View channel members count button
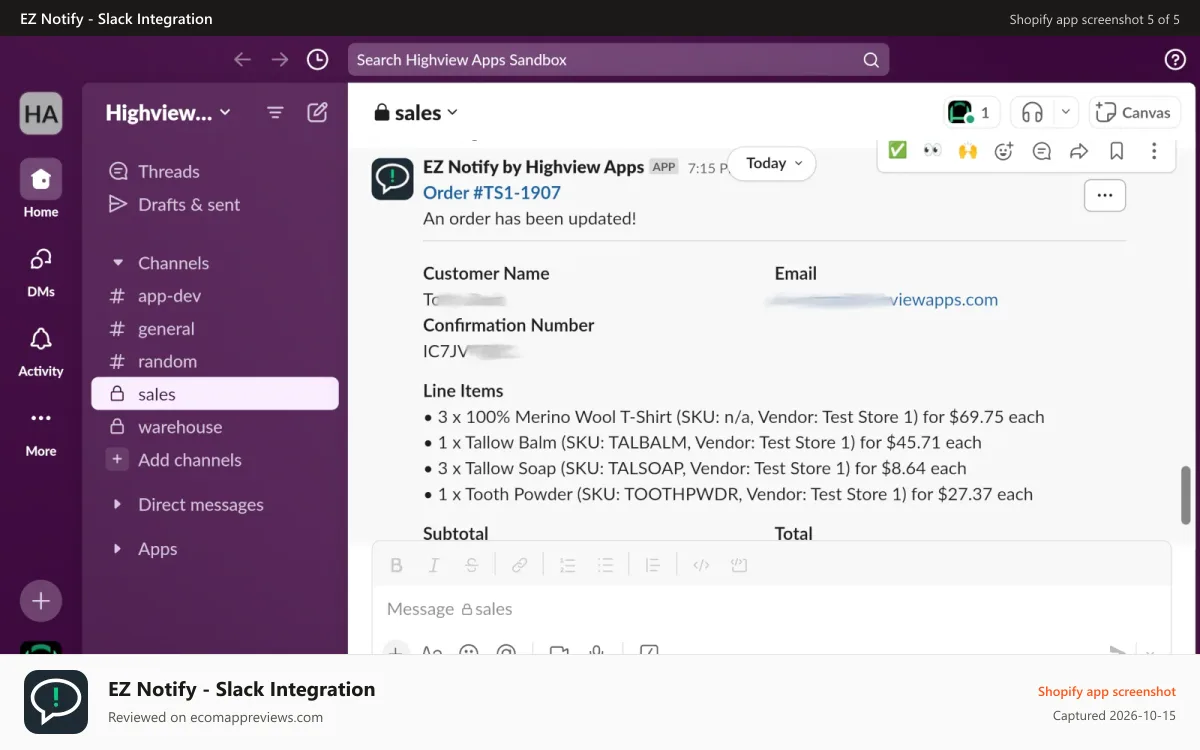Viewport: 1200px width, 750px height. [971, 112]
